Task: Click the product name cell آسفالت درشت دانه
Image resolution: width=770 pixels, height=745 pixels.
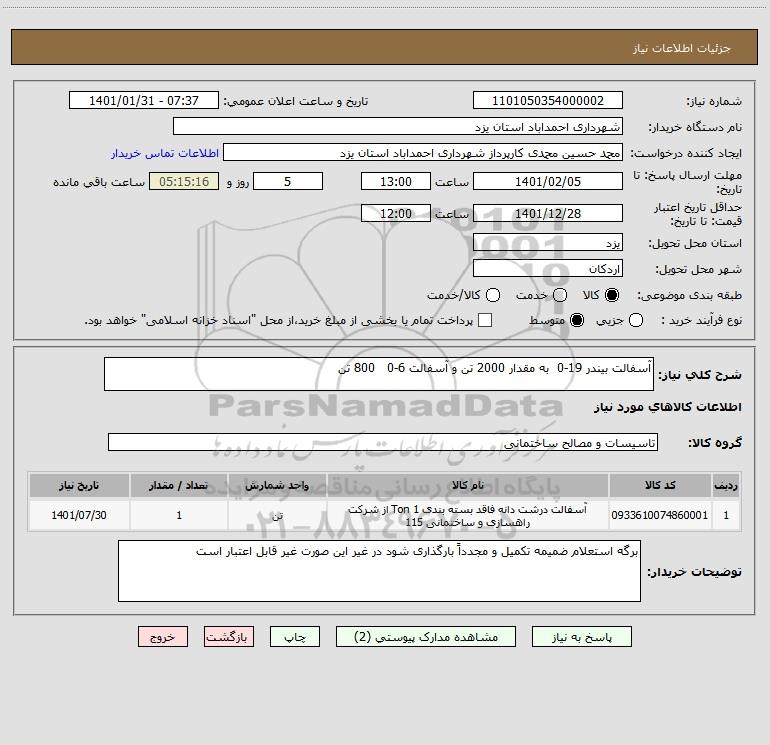Action: [x=468, y=515]
